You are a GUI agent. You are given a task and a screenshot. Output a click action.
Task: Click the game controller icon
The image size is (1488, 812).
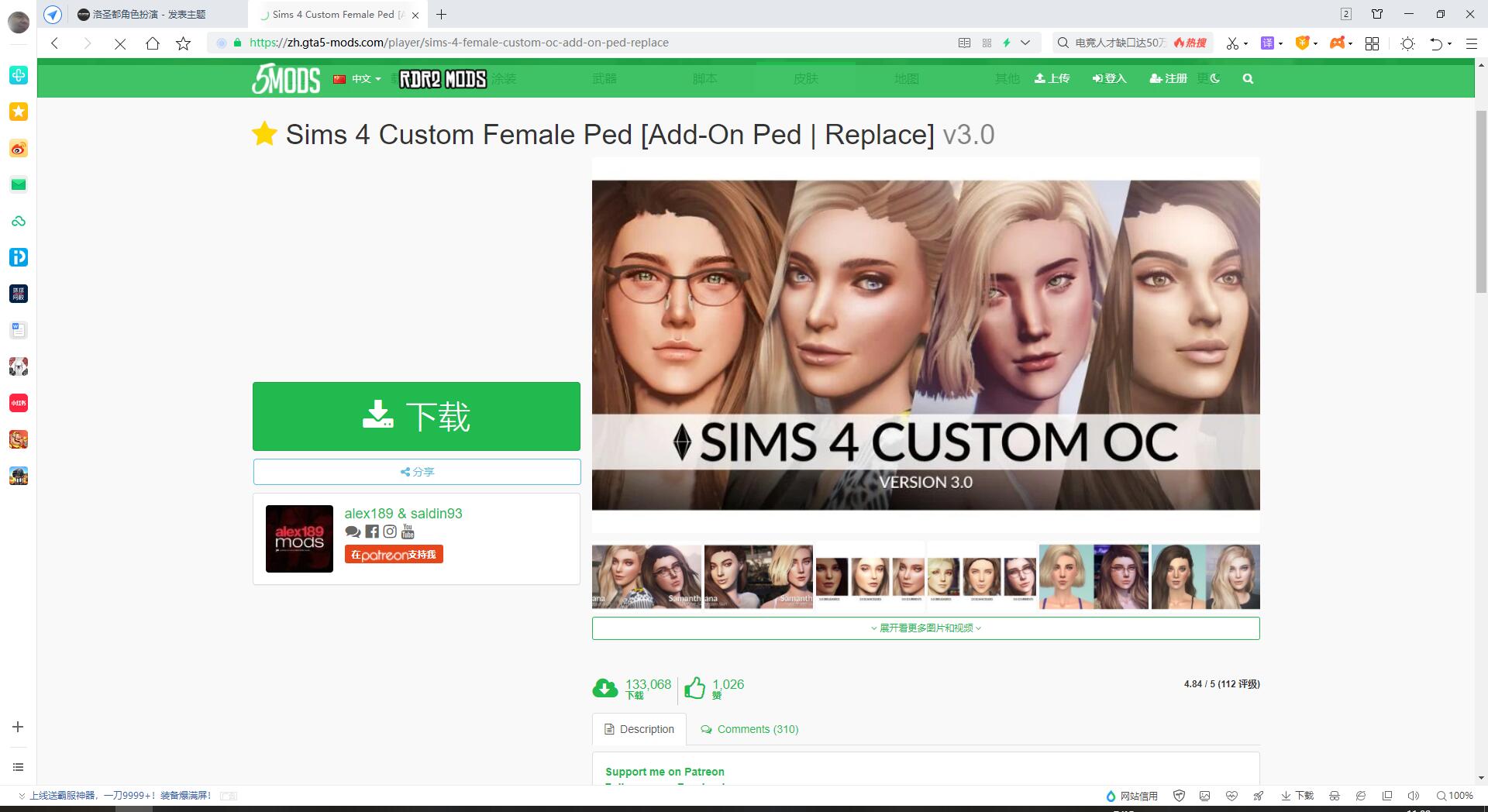pyautogui.click(x=1337, y=43)
